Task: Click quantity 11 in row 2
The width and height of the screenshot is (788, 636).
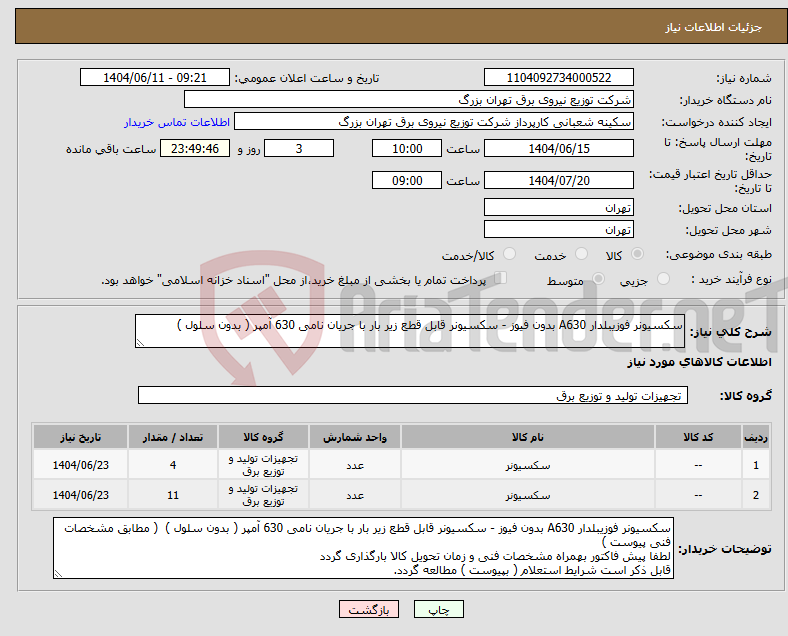Action: 173,495
